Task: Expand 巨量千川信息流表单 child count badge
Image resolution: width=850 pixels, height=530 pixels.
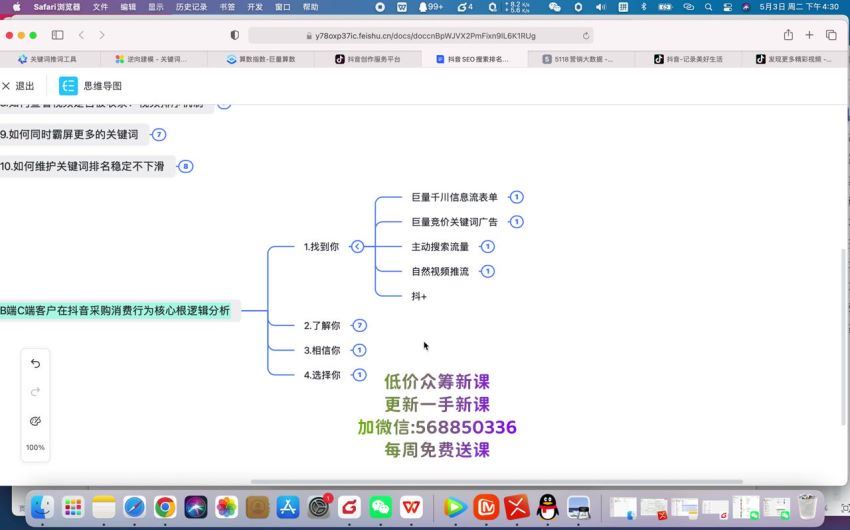Action: point(516,197)
